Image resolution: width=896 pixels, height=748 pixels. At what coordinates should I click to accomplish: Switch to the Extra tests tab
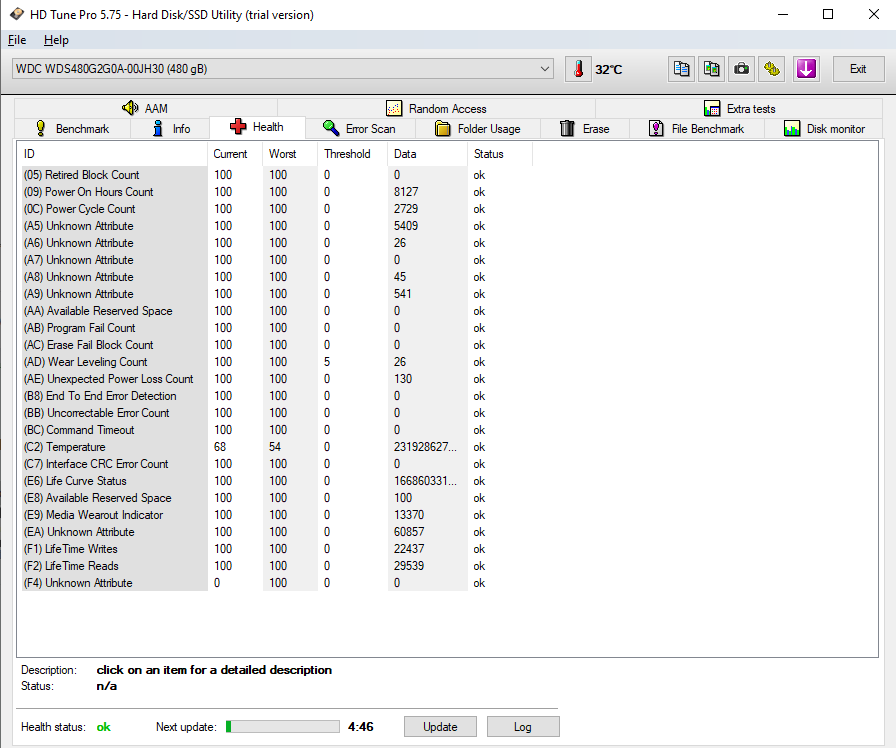pyautogui.click(x=739, y=108)
